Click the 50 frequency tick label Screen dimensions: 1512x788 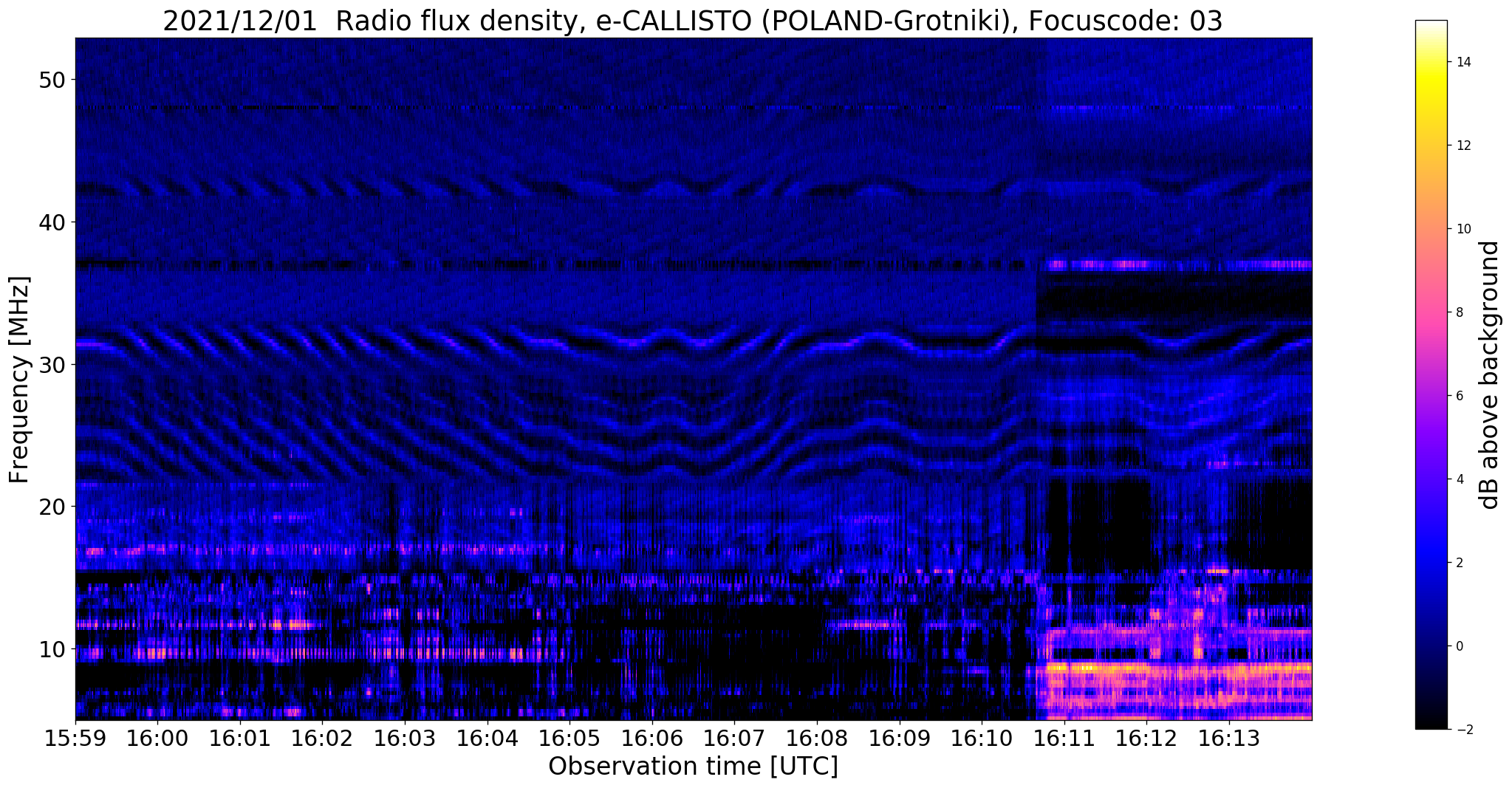[x=52, y=80]
